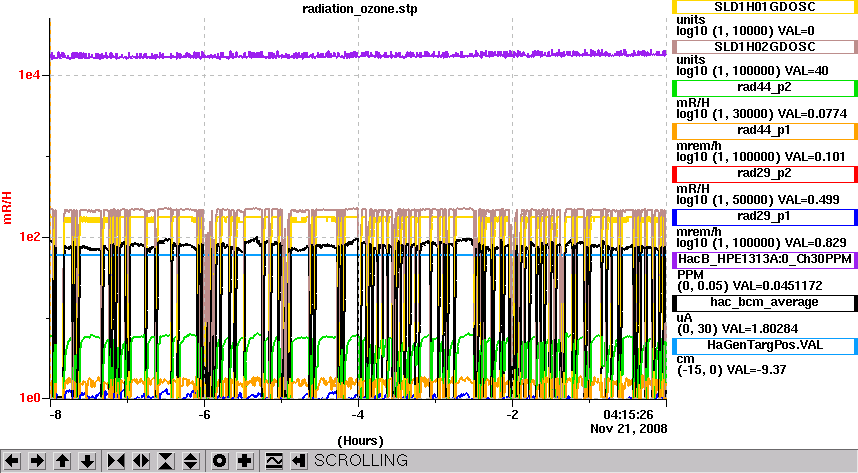
Task: Zoom out on the Y axis (up-down triangles icon)
Action: pos(191,461)
